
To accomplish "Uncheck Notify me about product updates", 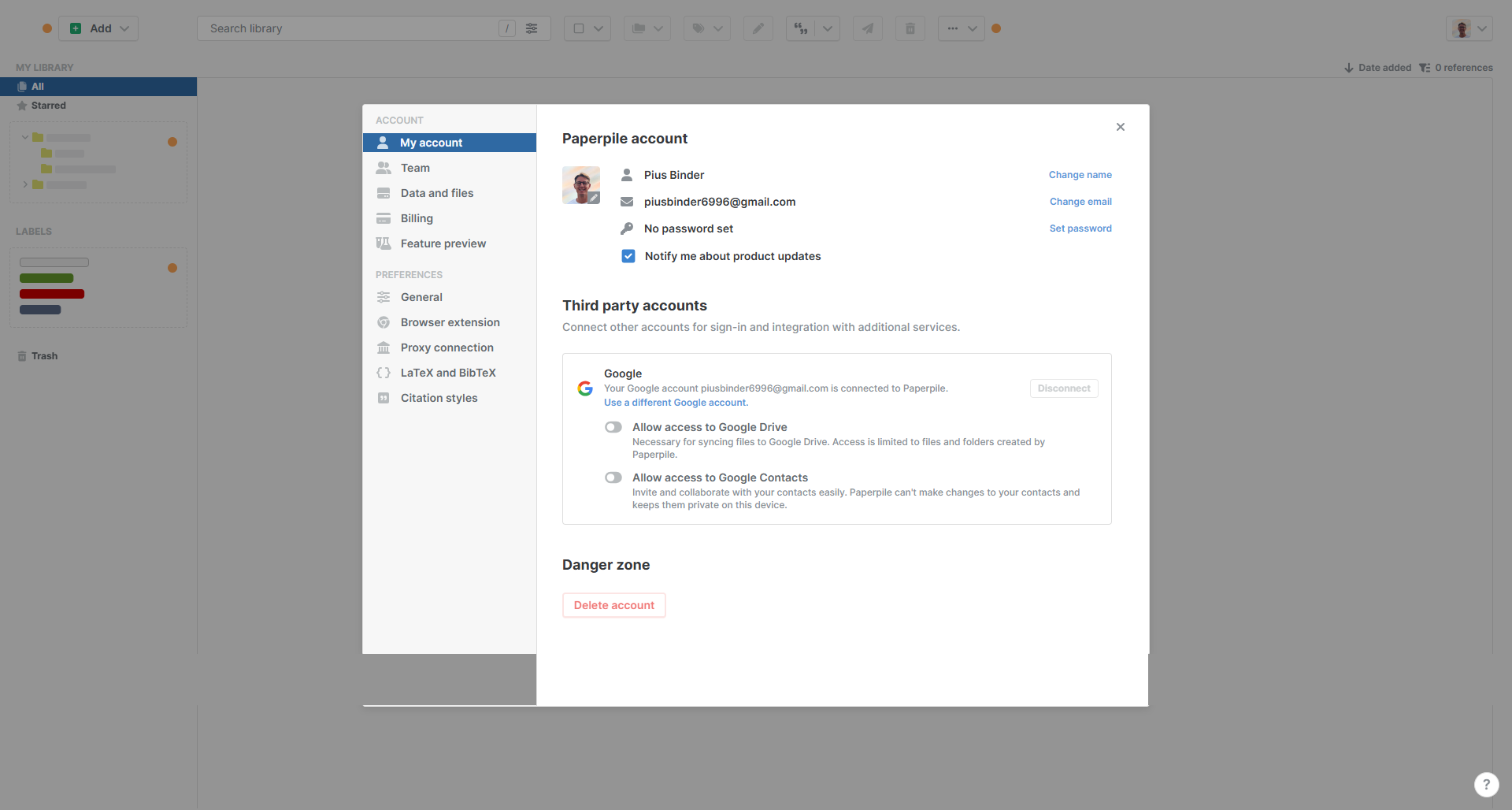I will pyautogui.click(x=628, y=256).
